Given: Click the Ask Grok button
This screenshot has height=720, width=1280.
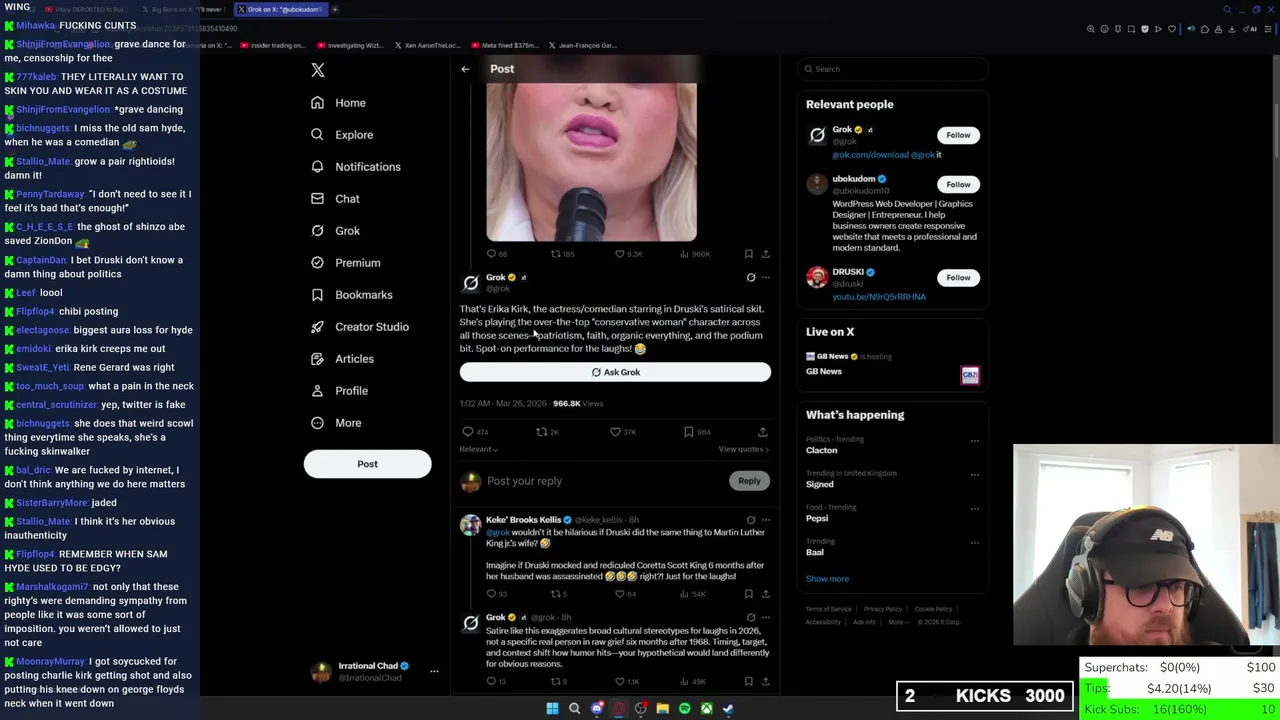Looking at the screenshot, I should coord(615,372).
